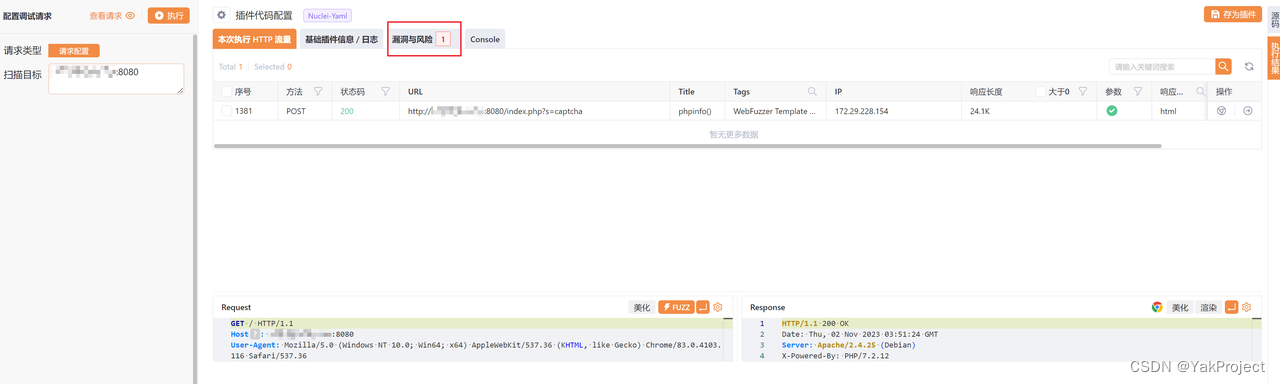Screen dimensions: 1280x384
Task: Toggle the 大于0 checkbox
Action: point(1041,91)
